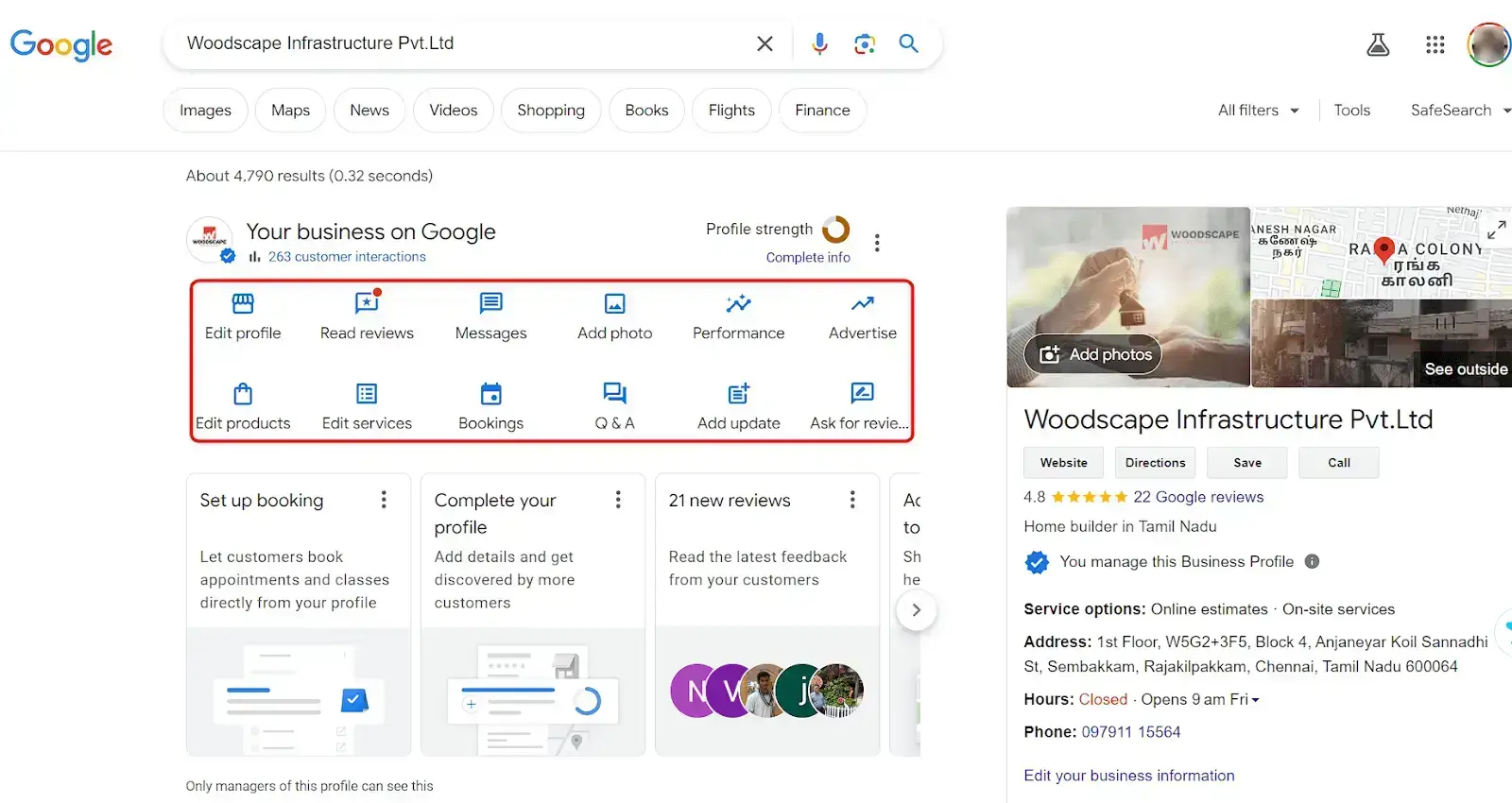Image resolution: width=1512 pixels, height=803 pixels.
Task: Switch to the Images tab
Action: pyautogui.click(x=205, y=111)
